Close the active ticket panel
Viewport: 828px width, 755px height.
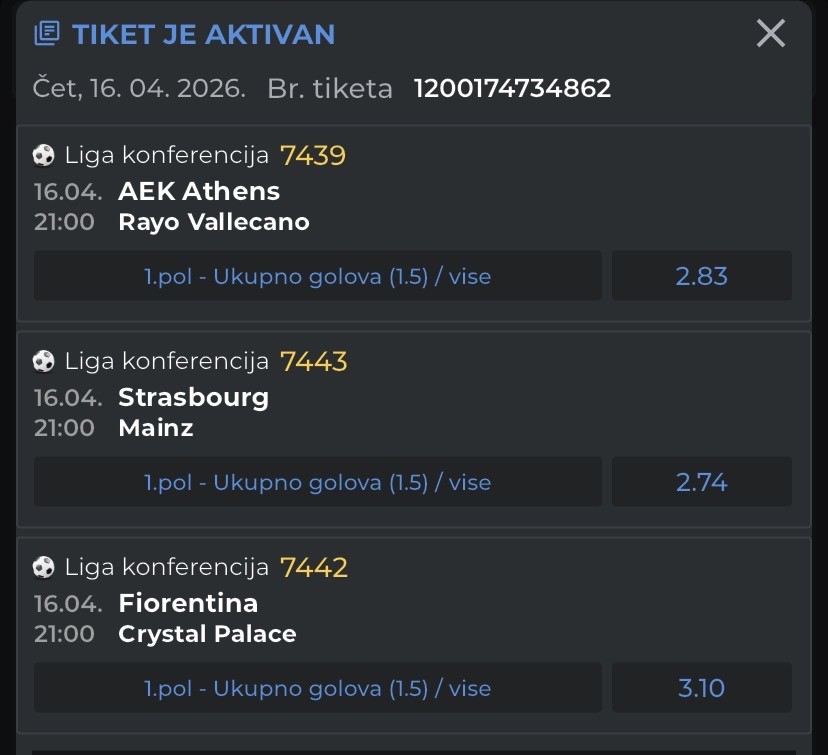(x=771, y=34)
